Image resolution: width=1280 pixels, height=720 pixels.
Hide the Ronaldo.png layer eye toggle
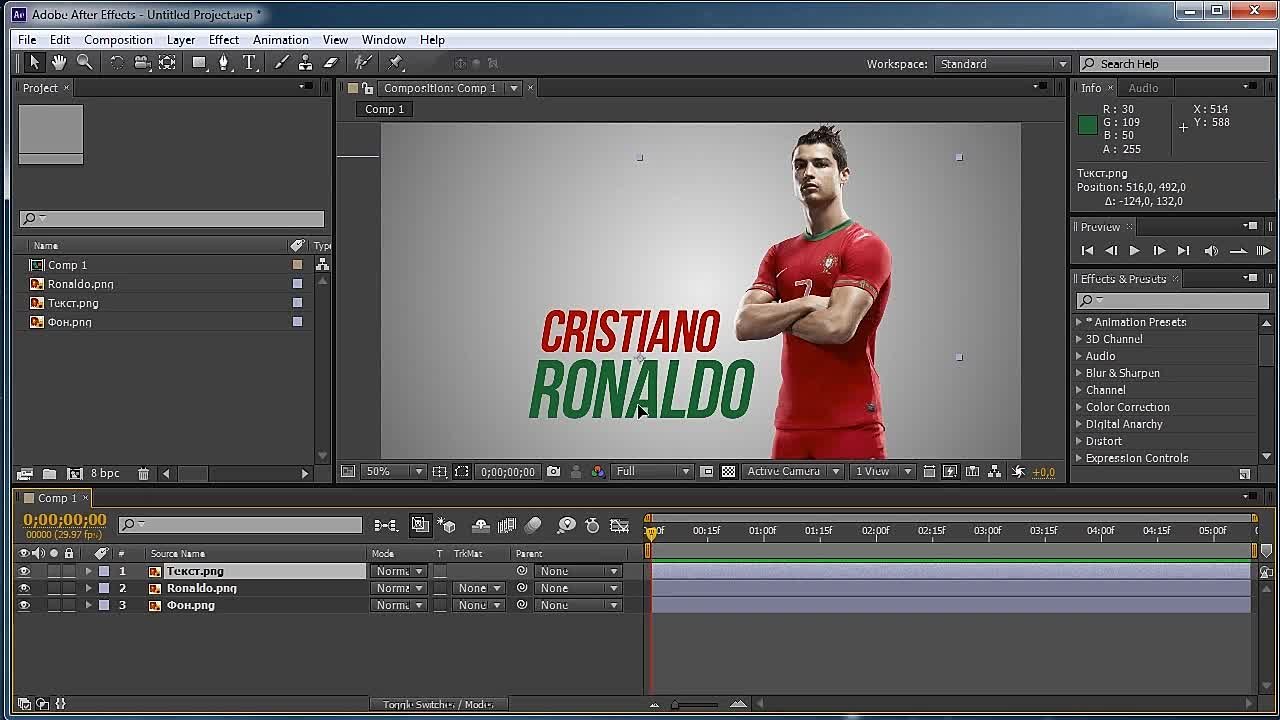24,588
